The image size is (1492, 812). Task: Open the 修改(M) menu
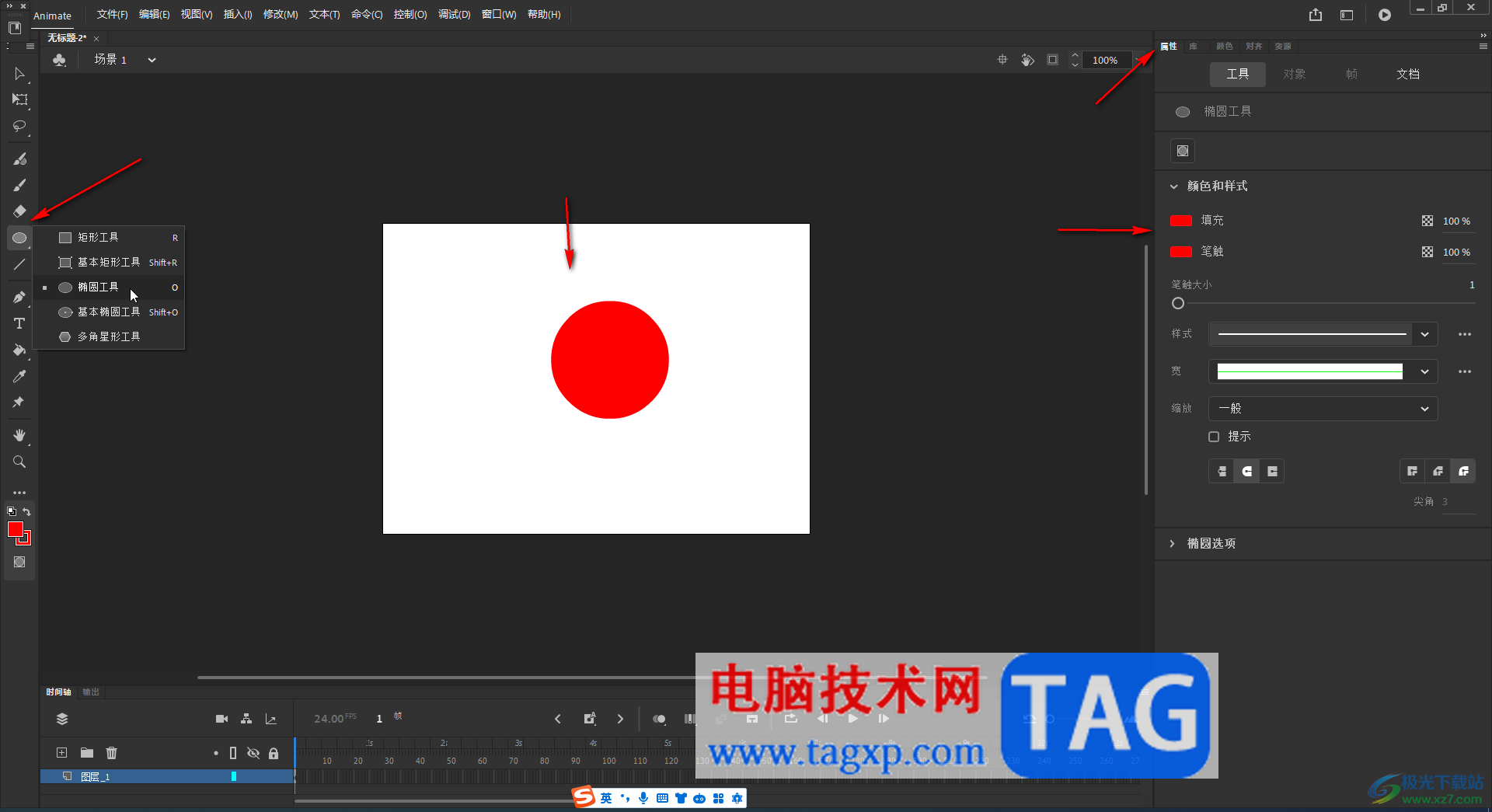(x=281, y=15)
